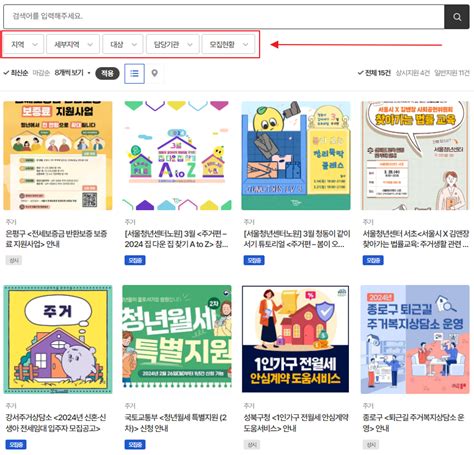Expand the 대상 filter dropdown
474x455 pixels.
(x=123, y=44)
